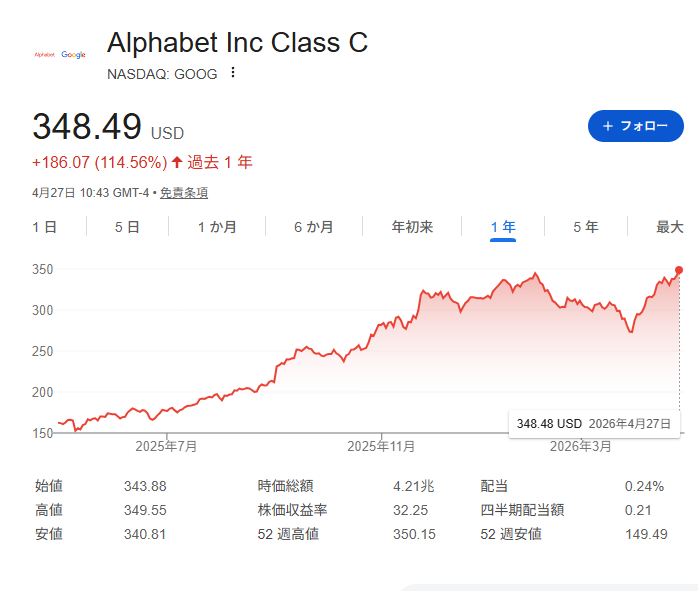This screenshot has width=698, height=591.
Task: Switch to the 1か月 chart range
Action: click(217, 227)
